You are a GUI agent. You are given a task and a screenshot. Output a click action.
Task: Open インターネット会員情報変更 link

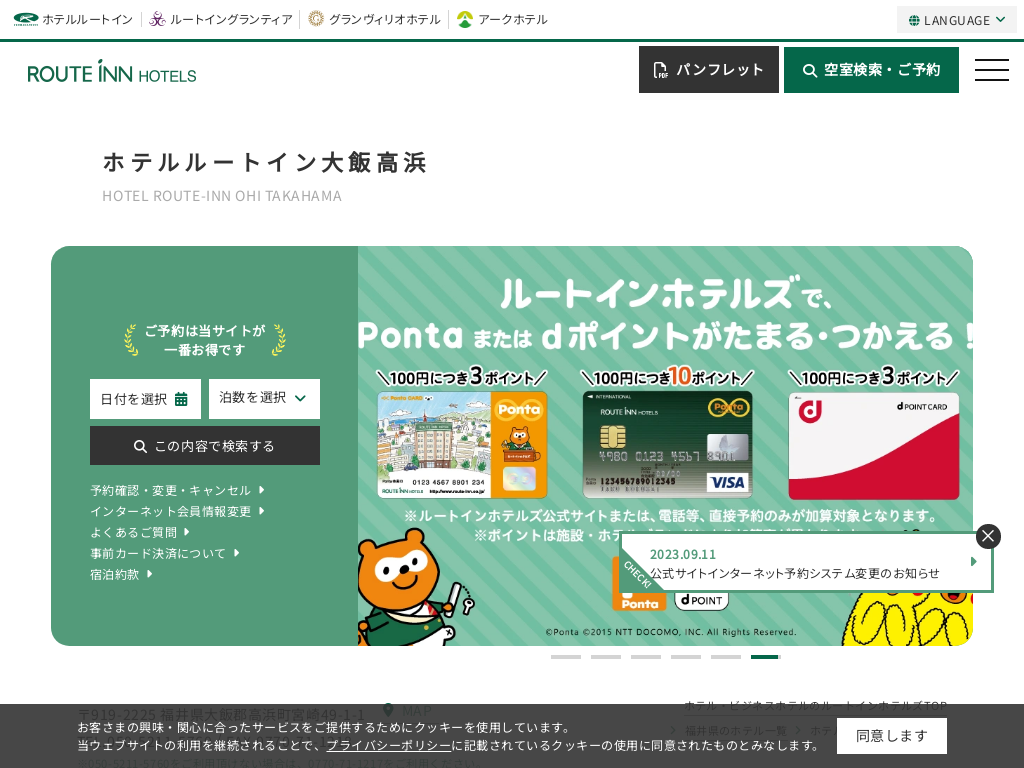coord(177,511)
